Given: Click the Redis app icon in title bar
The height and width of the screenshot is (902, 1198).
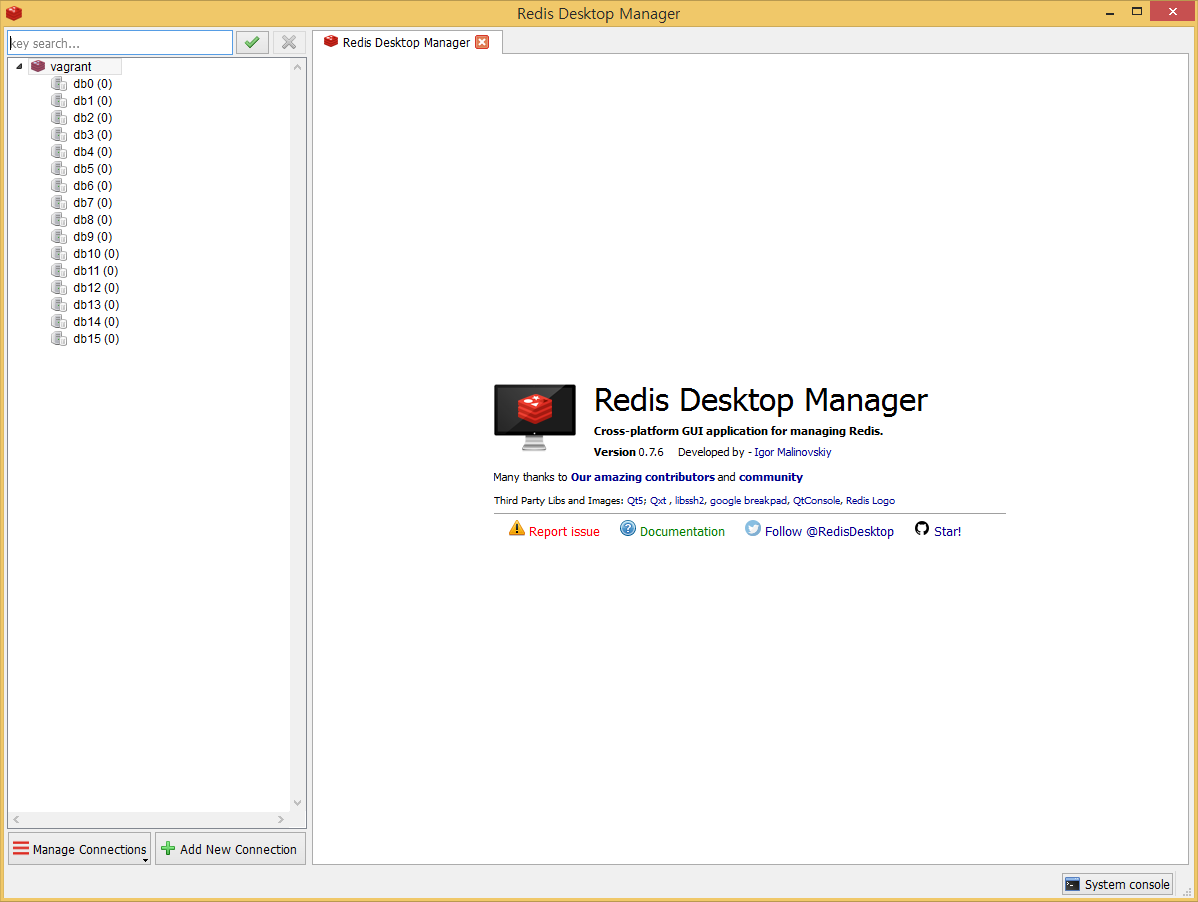Looking at the screenshot, I should [x=14, y=13].
